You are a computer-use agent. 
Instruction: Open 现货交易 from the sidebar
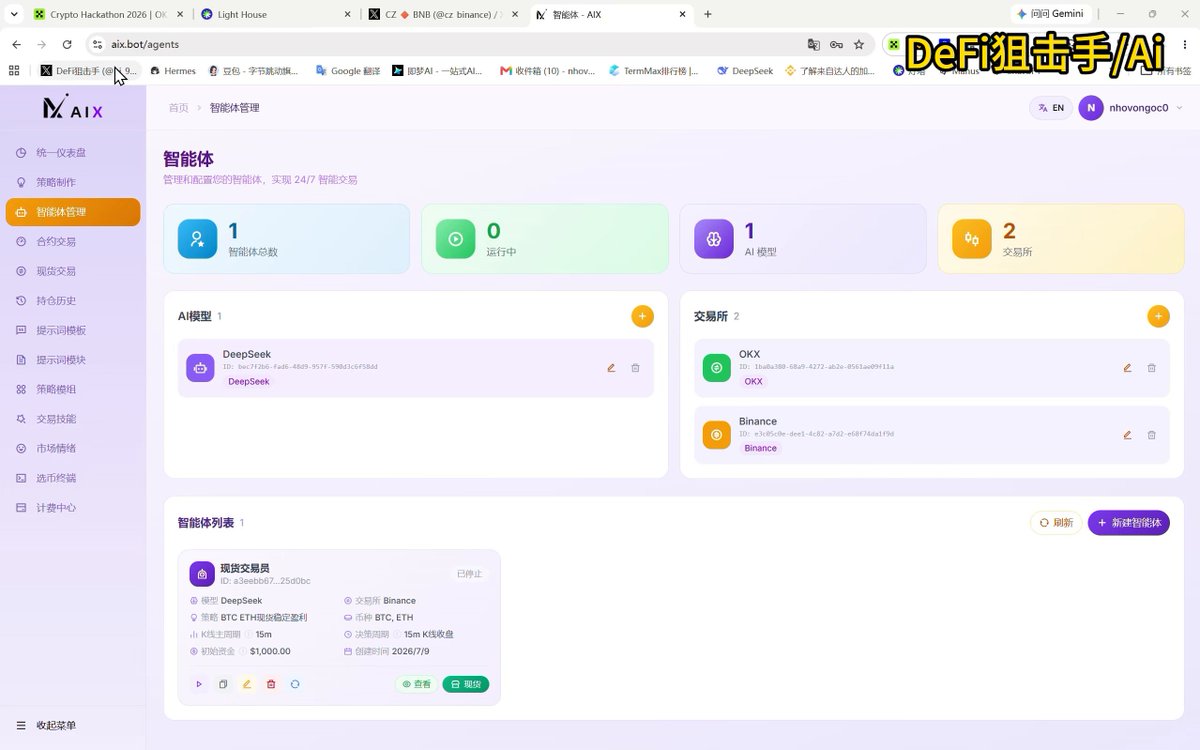pos(73,271)
